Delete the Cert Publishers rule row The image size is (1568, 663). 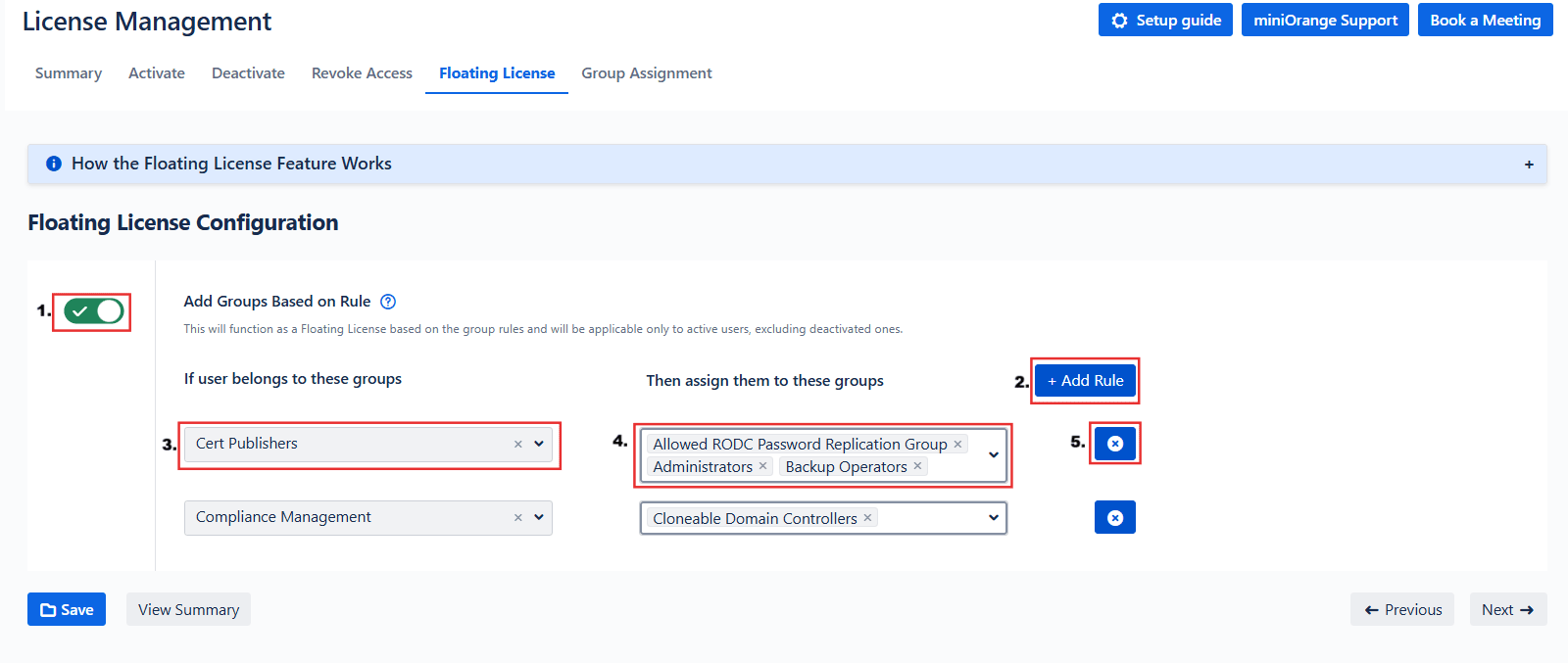(x=1114, y=444)
